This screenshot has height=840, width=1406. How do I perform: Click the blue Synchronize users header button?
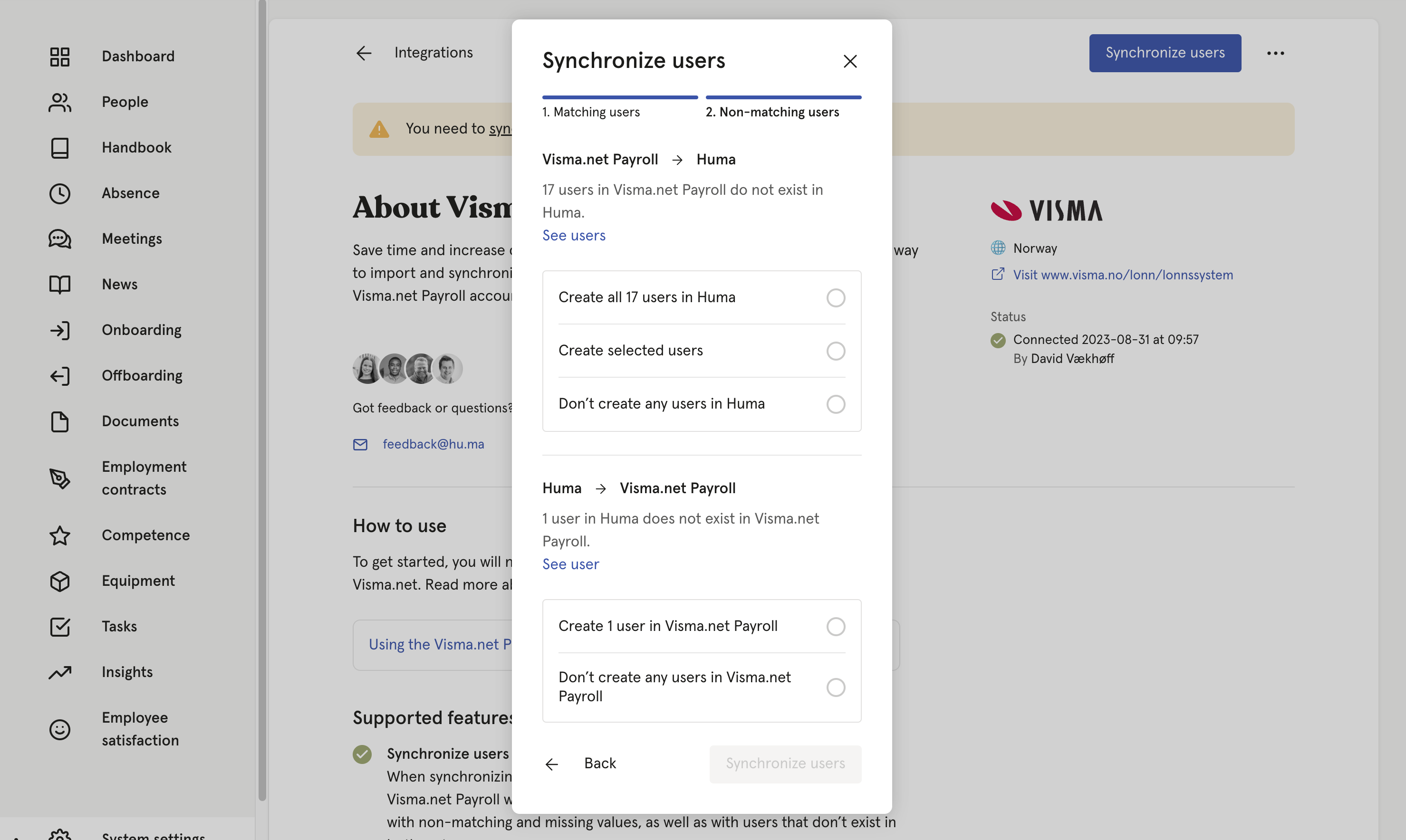(x=1165, y=53)
